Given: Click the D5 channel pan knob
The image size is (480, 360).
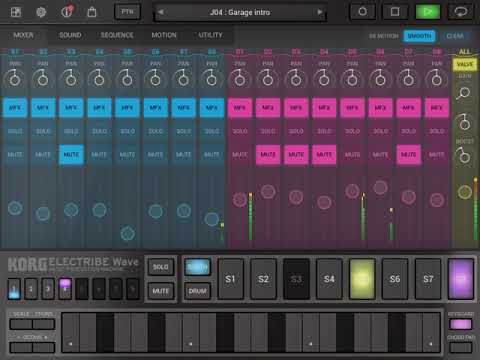Looking at the screenshot, I should pyautogui.click(x=352, y=79).
